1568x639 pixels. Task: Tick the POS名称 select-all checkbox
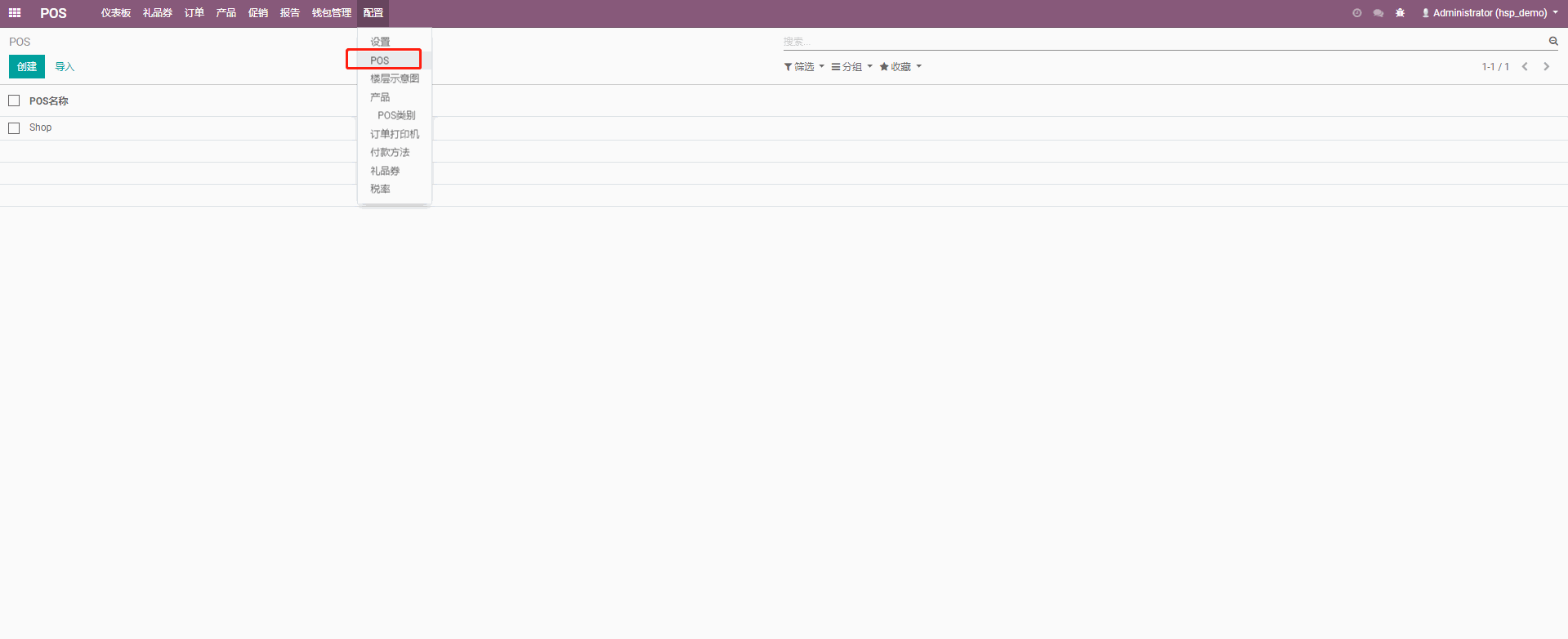tap(14, 101)
